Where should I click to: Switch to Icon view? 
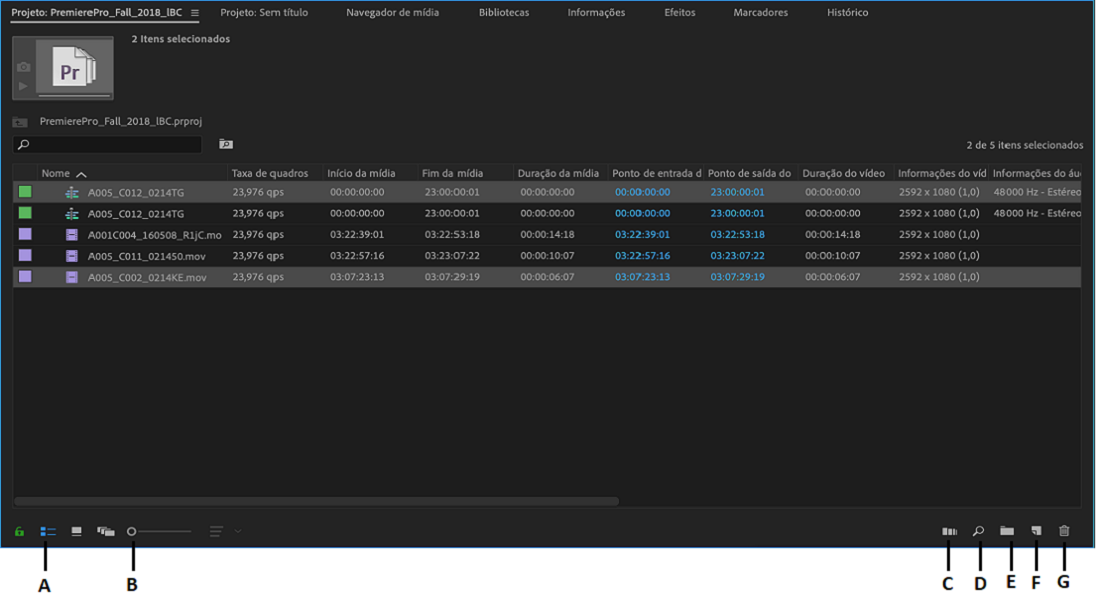(76, 532)
